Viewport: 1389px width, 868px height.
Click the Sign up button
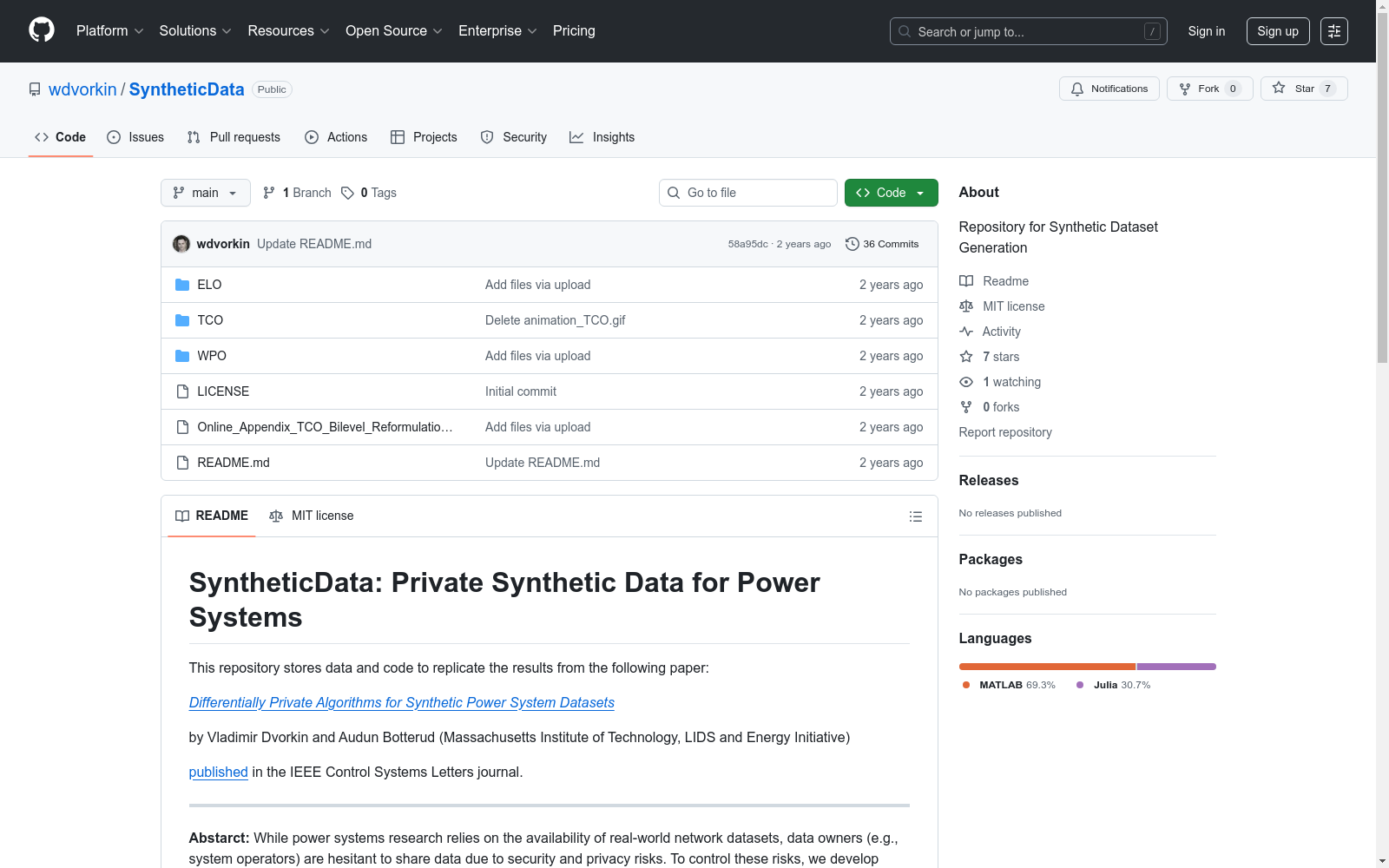pos(1278,31)
